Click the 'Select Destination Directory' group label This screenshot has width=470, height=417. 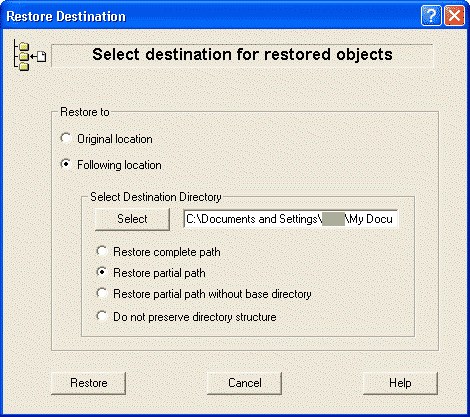[x=156, y=197]
